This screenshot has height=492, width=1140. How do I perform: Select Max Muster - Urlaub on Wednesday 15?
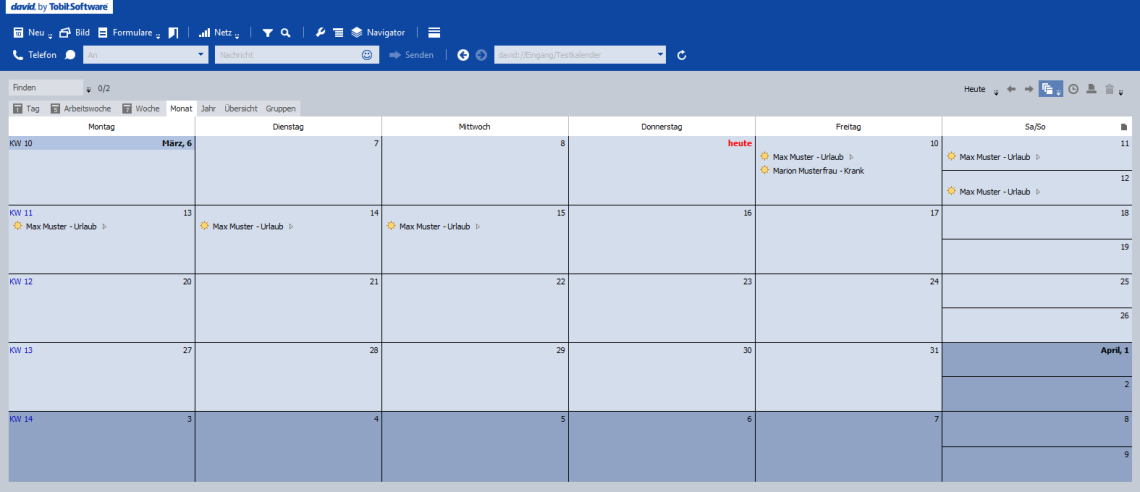tap(435, 226)
